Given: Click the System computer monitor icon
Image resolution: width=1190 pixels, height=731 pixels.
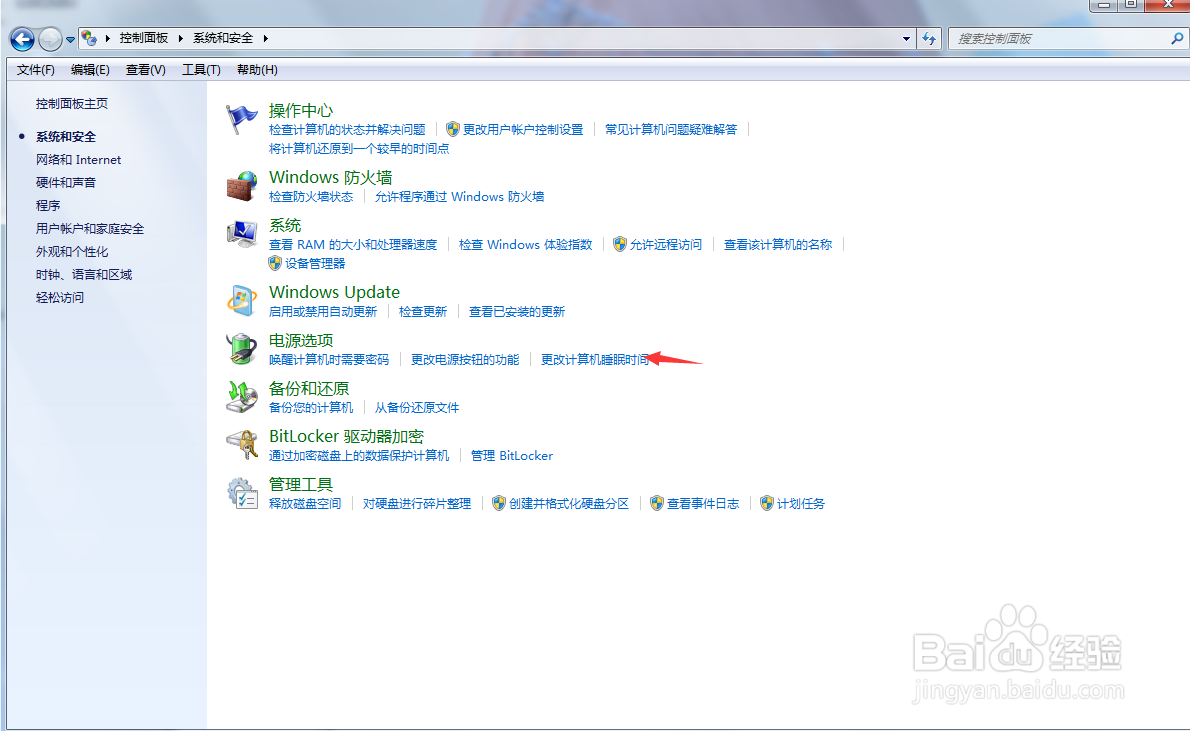Looking at the screenshot, I should pyautogui.click(x=242, y=234).
